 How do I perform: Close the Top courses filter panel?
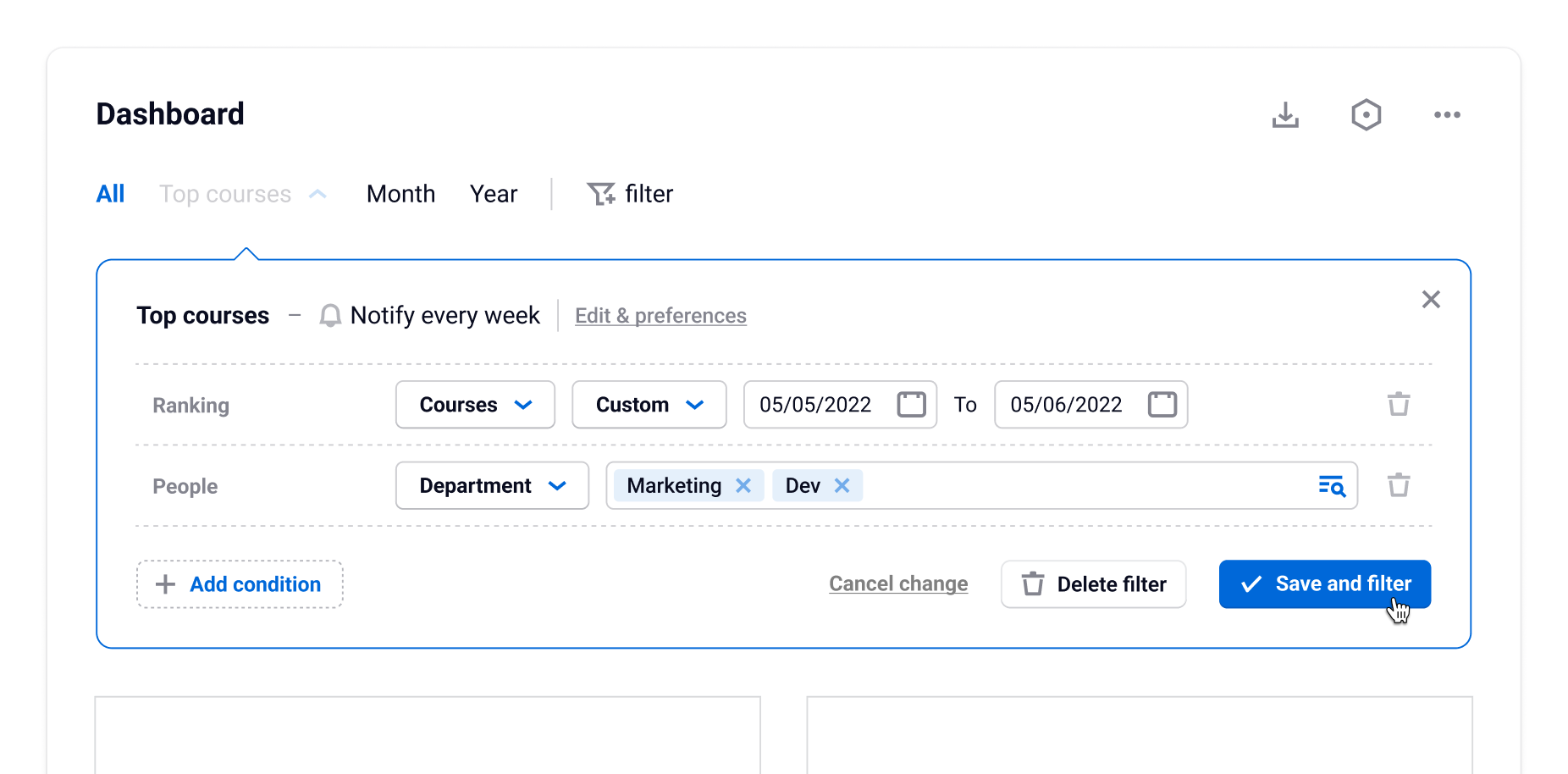coord(1431,300)
